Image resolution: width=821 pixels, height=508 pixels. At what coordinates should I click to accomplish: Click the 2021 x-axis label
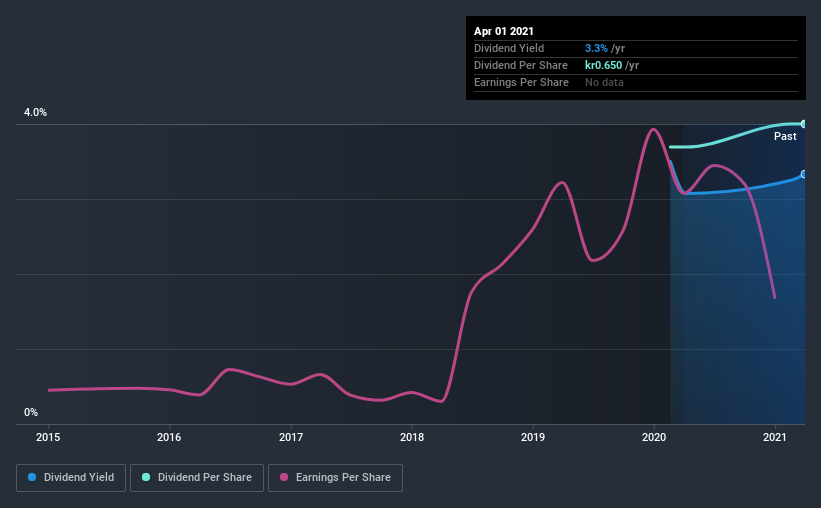coord(775,437)
